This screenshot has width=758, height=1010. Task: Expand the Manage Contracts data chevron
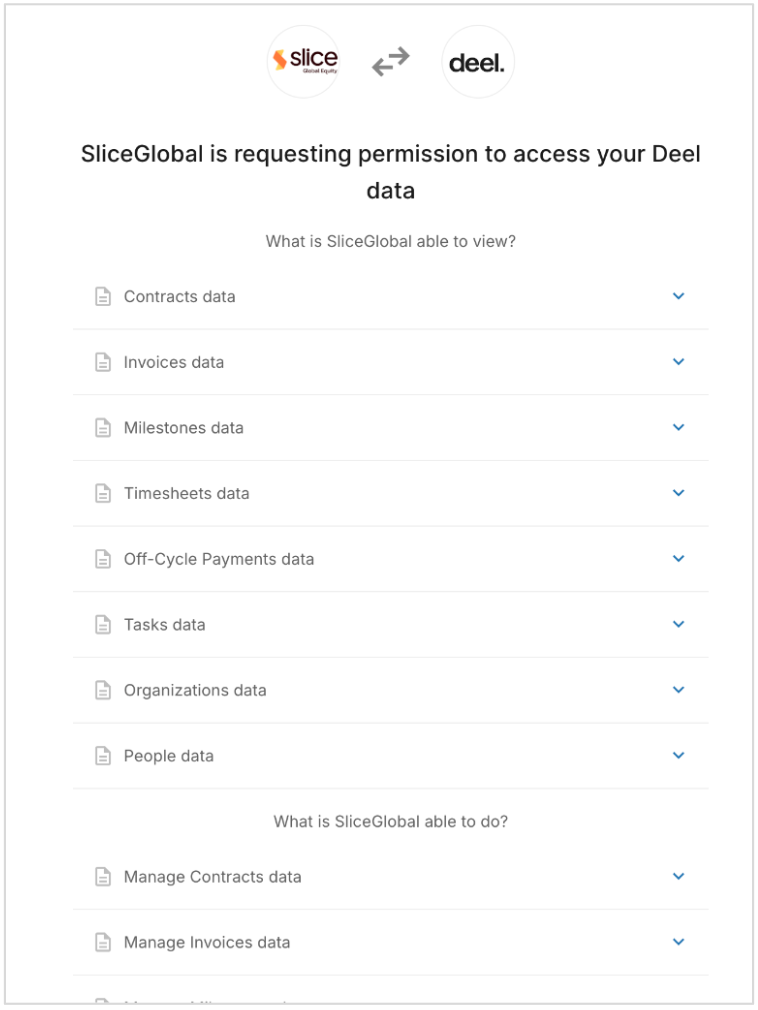679,877
